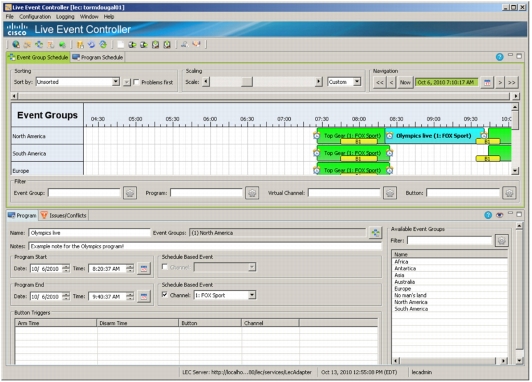Select the Event Group Schedule tab

38,57
